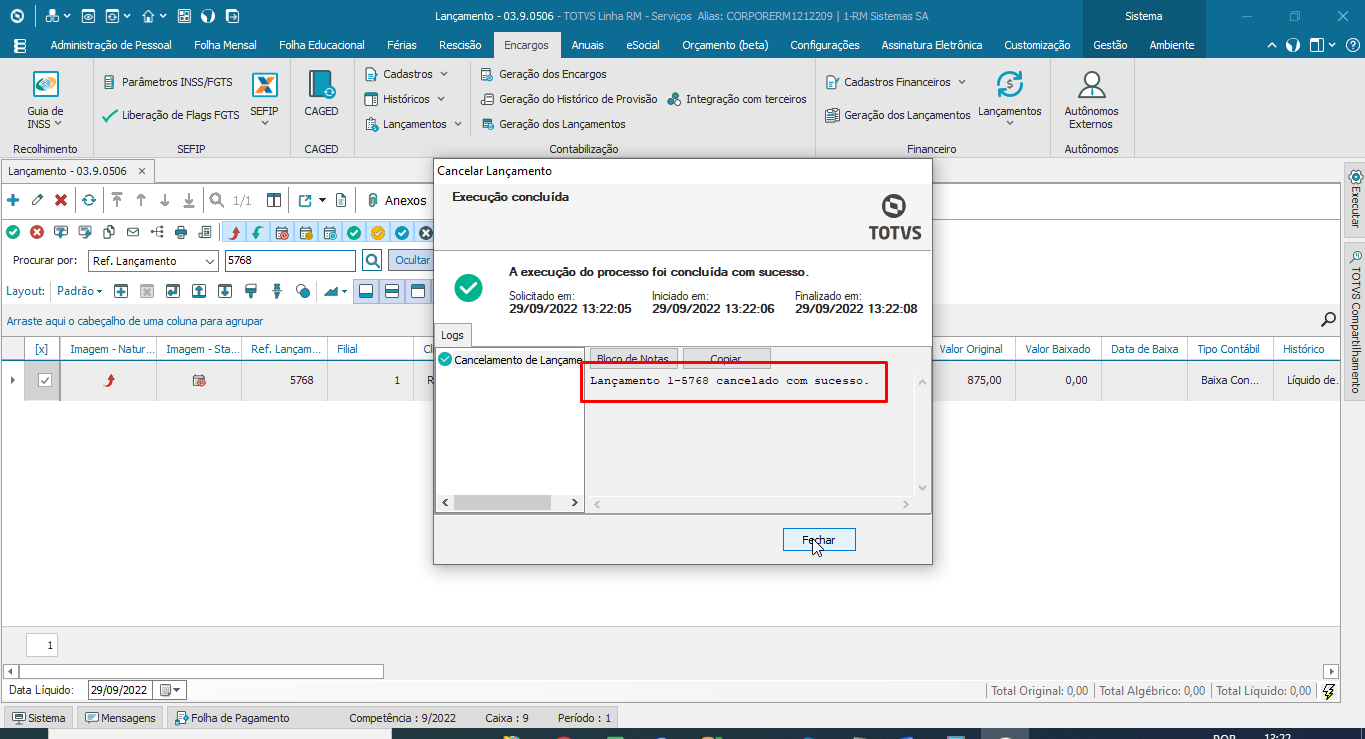Click the red circle X toolbar icon
The width and height of the screenshot is (1365, 739).
pyautogui.click(x=37, y=232)
